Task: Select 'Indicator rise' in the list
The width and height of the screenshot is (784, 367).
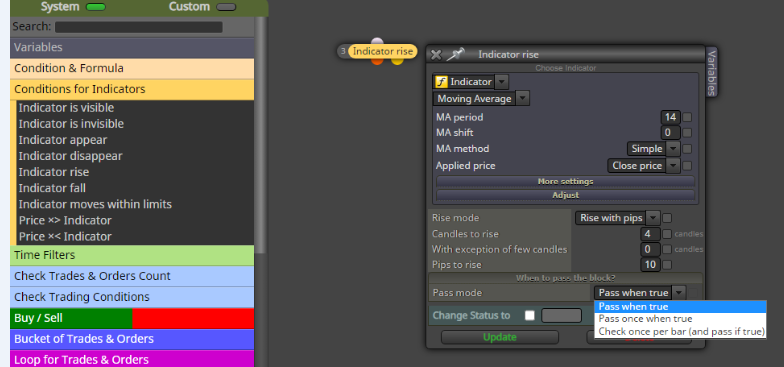Action: point(54,172)
